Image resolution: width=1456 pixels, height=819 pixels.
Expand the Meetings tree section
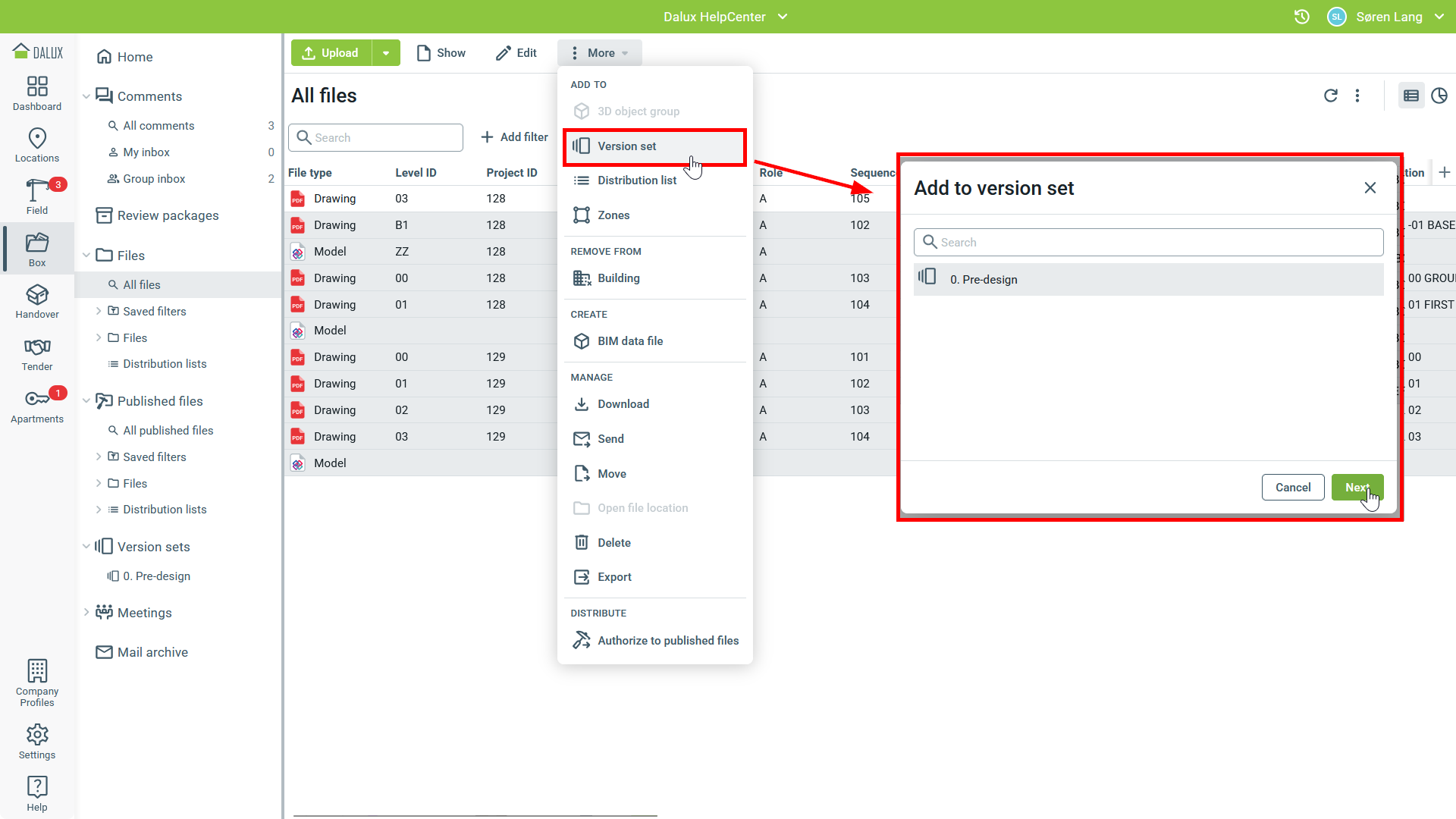click(86, 612)
